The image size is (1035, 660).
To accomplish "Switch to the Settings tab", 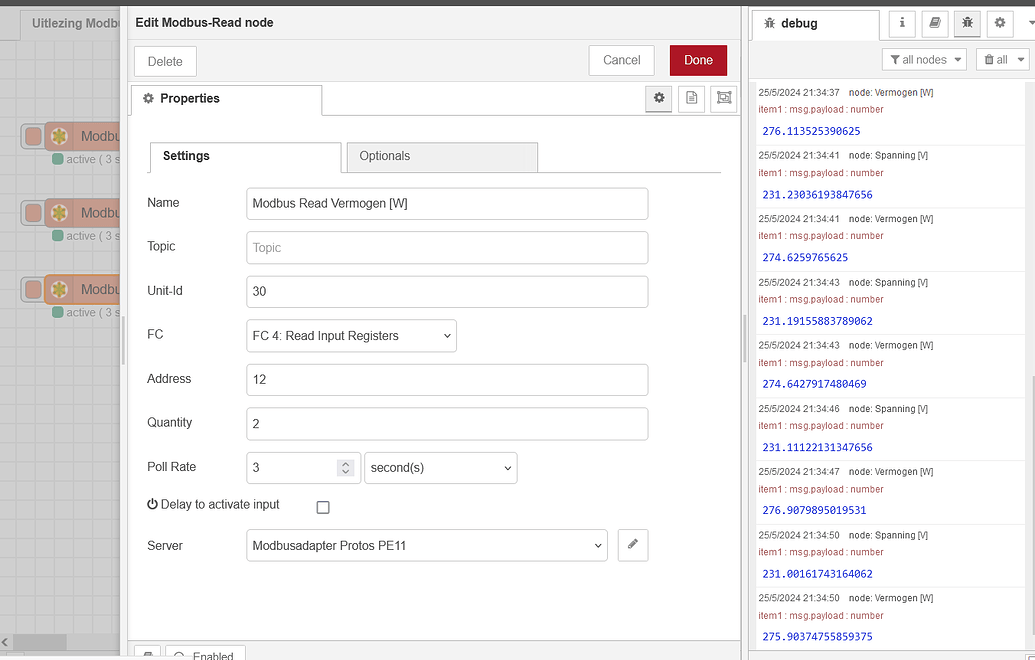I will pos(246,157).
